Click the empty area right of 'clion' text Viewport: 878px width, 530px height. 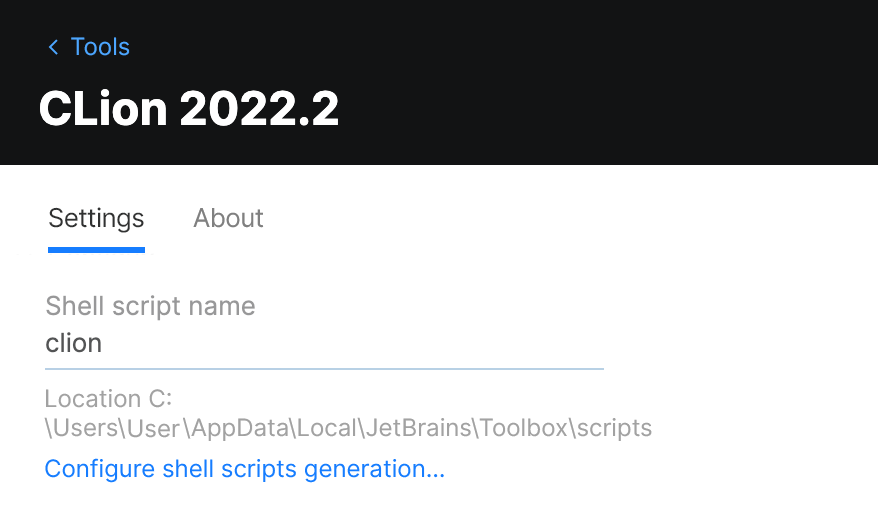[x=400, y=344]
